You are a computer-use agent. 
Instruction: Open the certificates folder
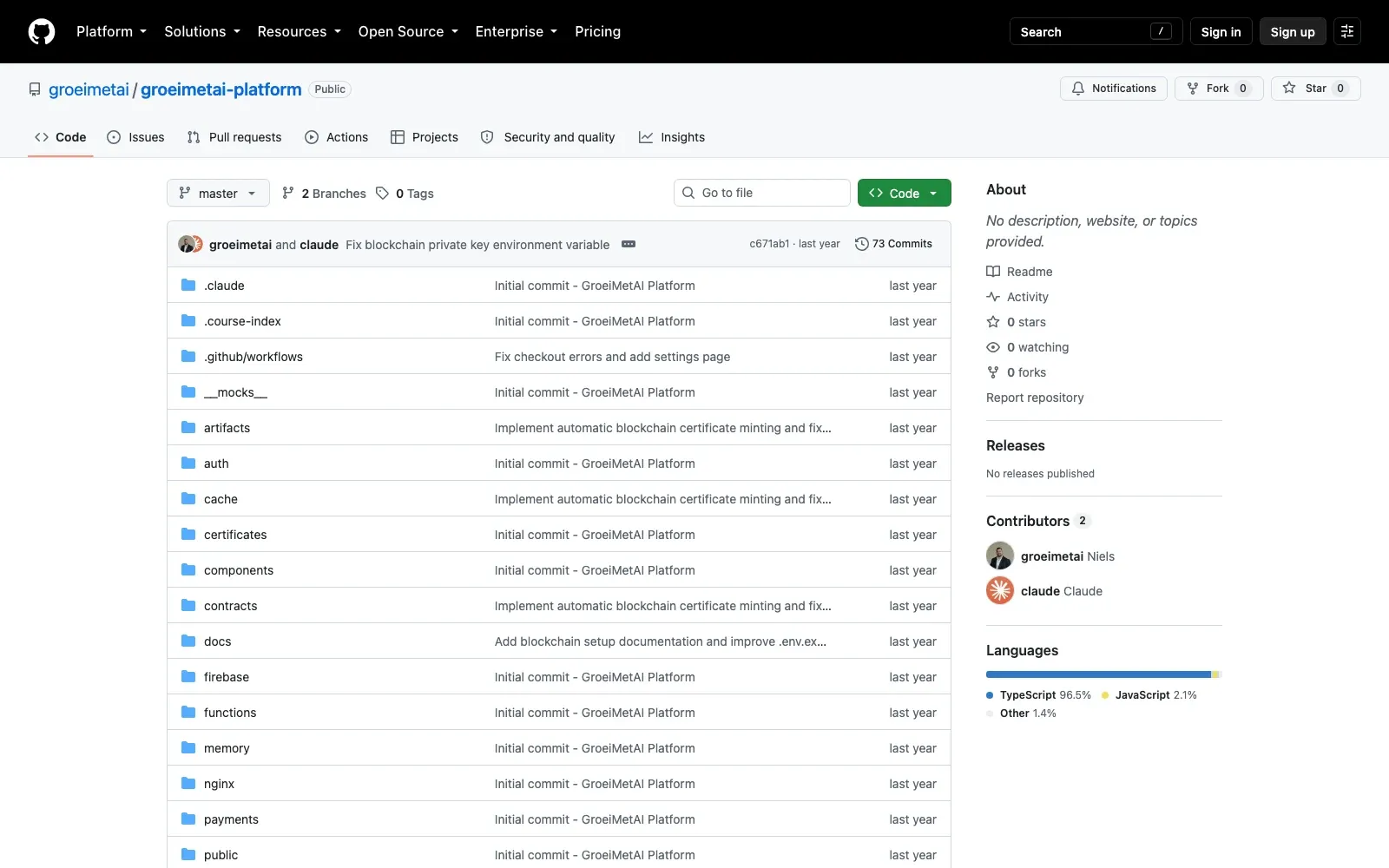(x=235, y=535)
